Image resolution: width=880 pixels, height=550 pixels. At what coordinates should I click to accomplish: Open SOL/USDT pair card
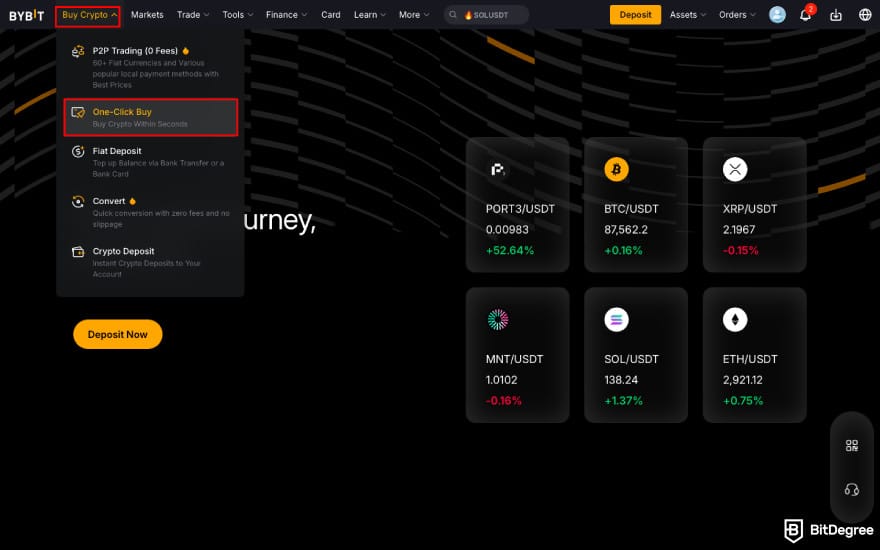pos(636,355)
